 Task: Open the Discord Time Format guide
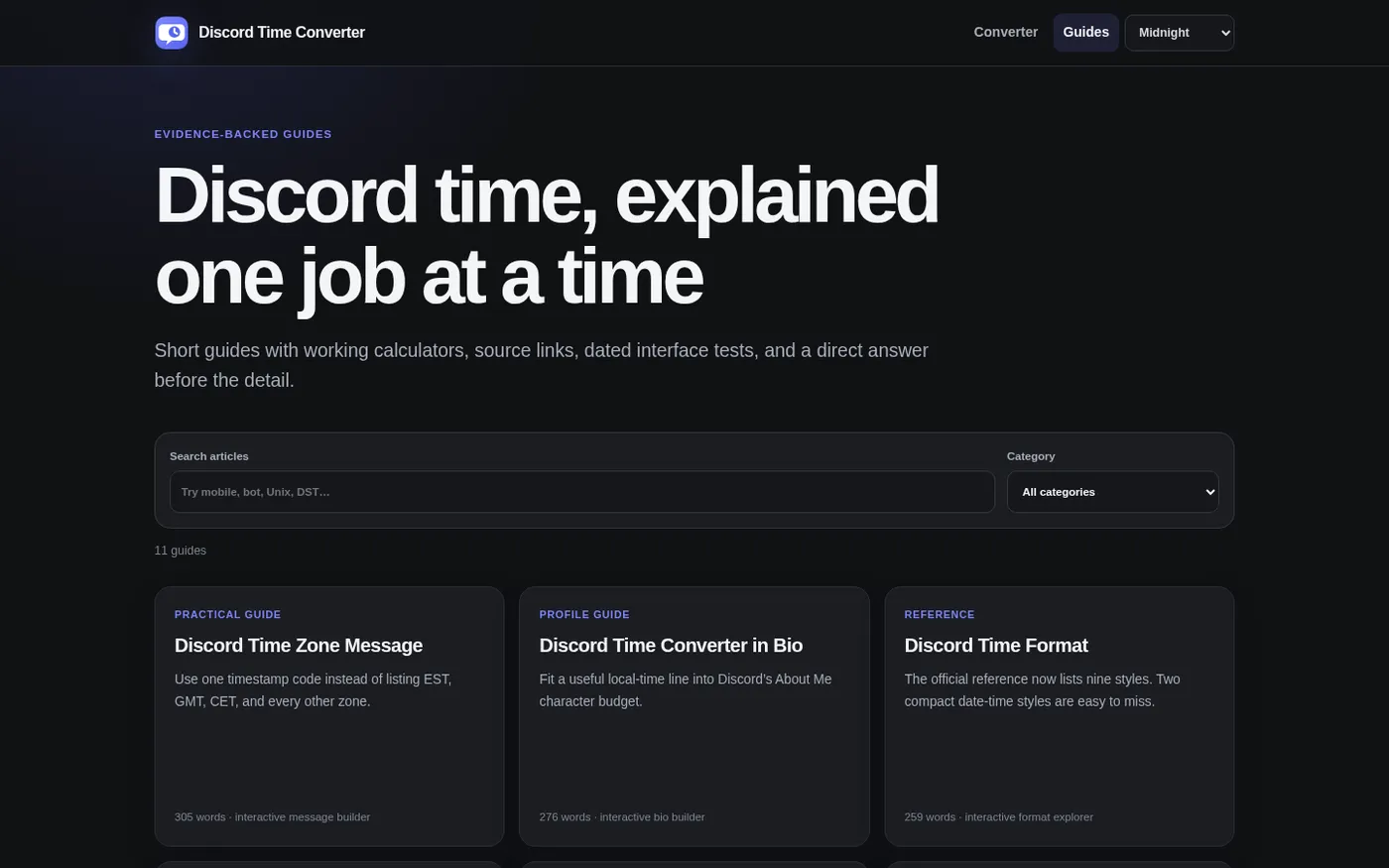[996, 646]
